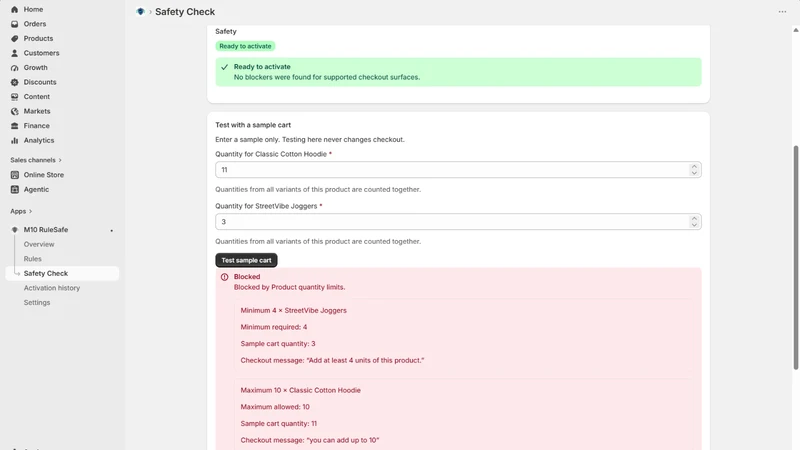Open the Products section
This screenshot has width=800, height=450.
(38, 38)
